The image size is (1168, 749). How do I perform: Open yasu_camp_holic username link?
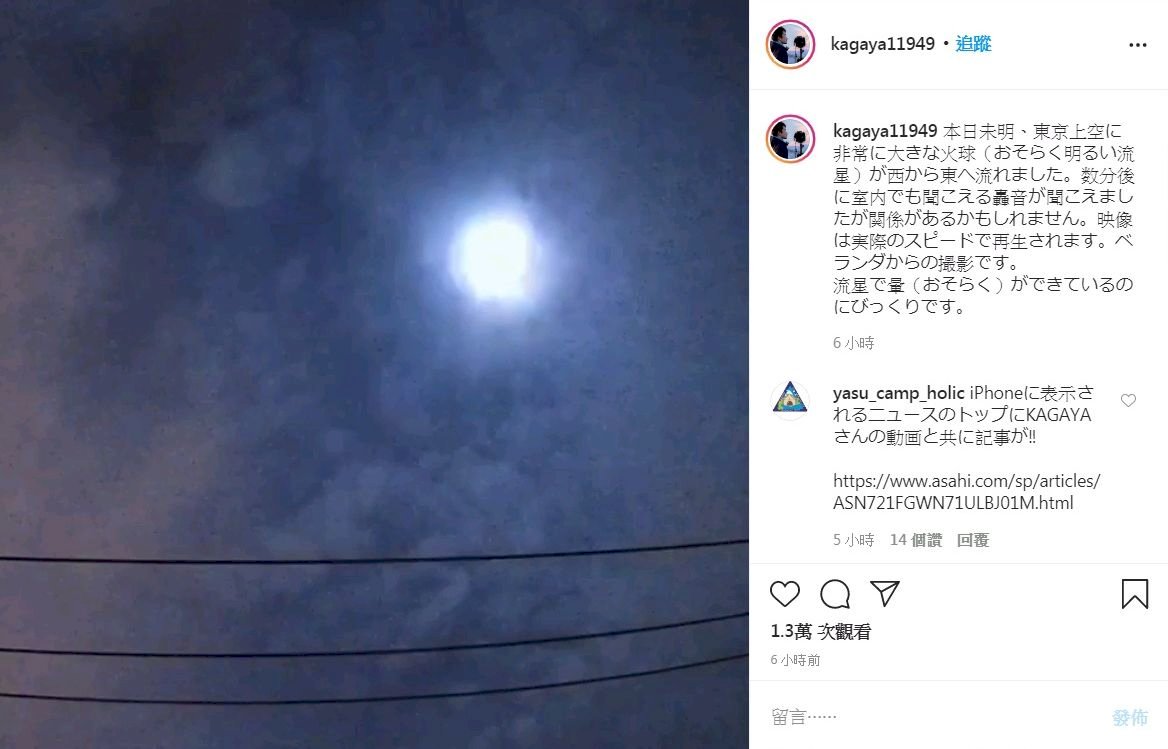pos(898,393)
